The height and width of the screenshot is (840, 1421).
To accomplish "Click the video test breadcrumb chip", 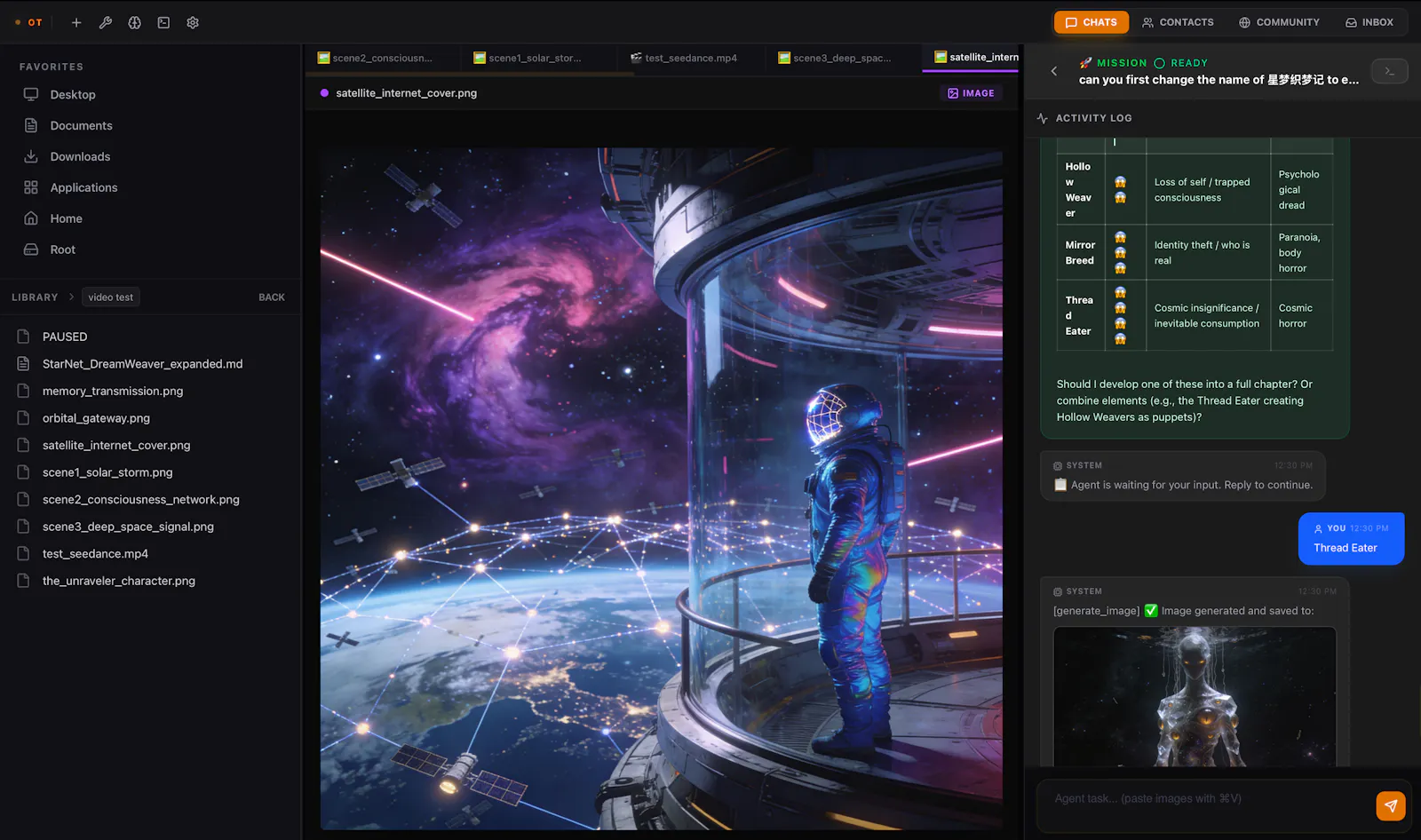I will pyautogui.click(x=111, y=297).
